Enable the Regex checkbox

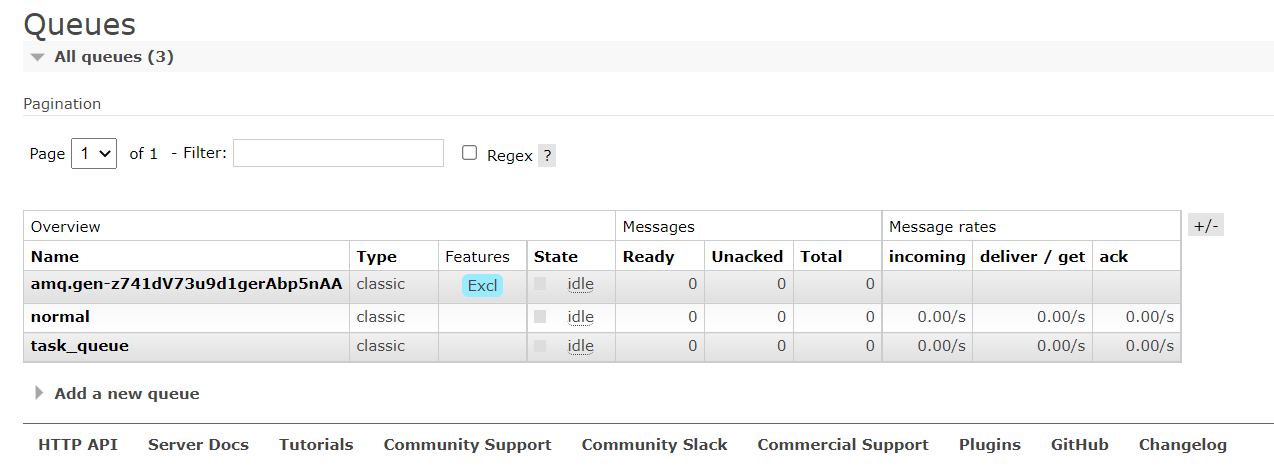click(469, 153)
